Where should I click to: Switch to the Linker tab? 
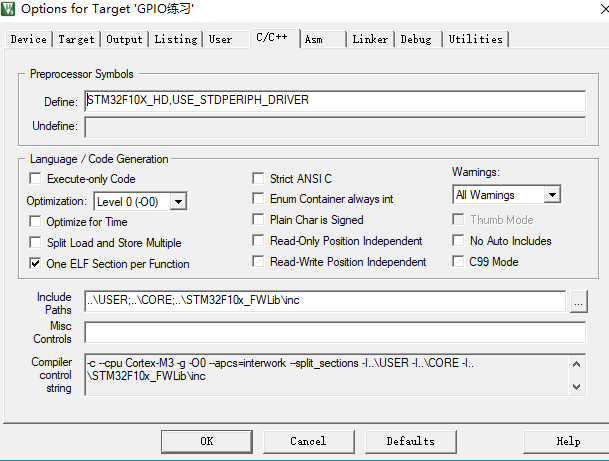point(370,39)
